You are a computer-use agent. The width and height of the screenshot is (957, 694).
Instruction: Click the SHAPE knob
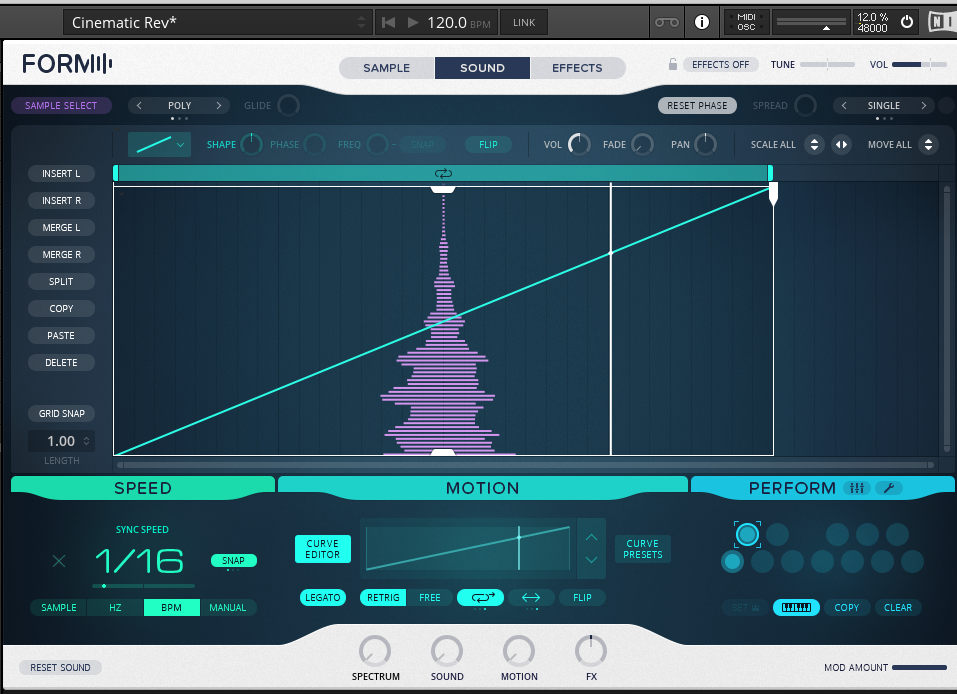[251, 145]
